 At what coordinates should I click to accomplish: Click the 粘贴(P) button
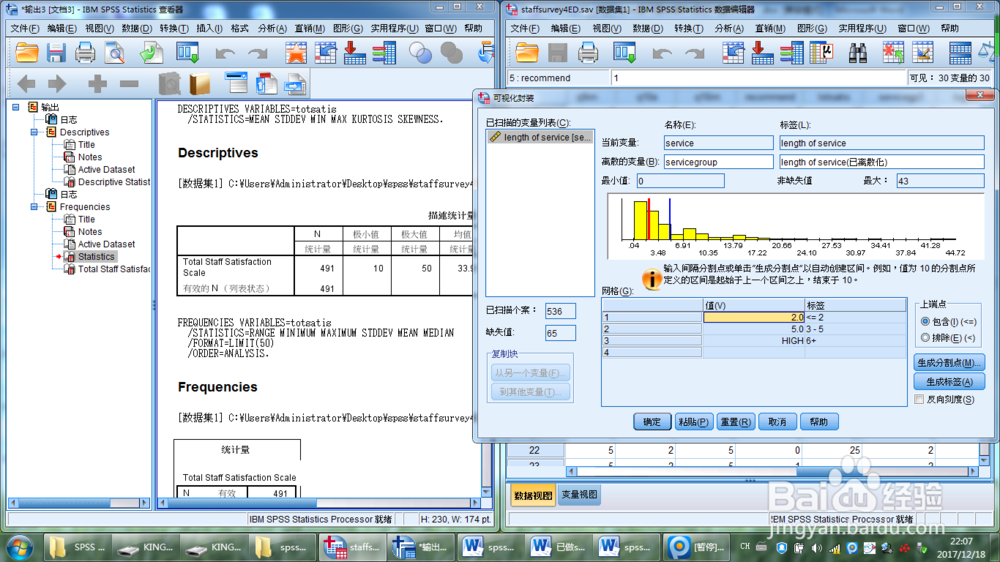(x=693, y=422)
